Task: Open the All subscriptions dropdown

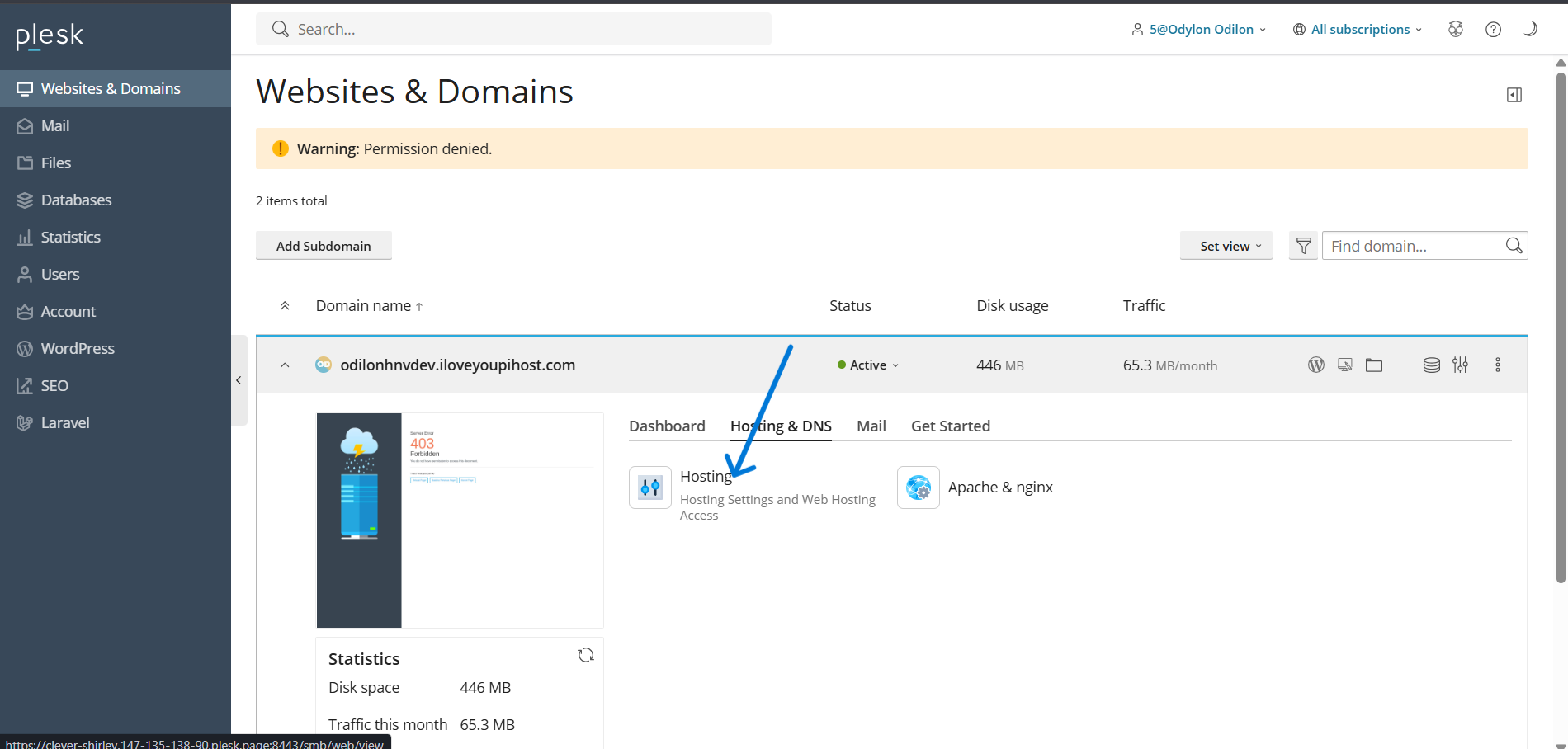Action: click(1358, 29)
